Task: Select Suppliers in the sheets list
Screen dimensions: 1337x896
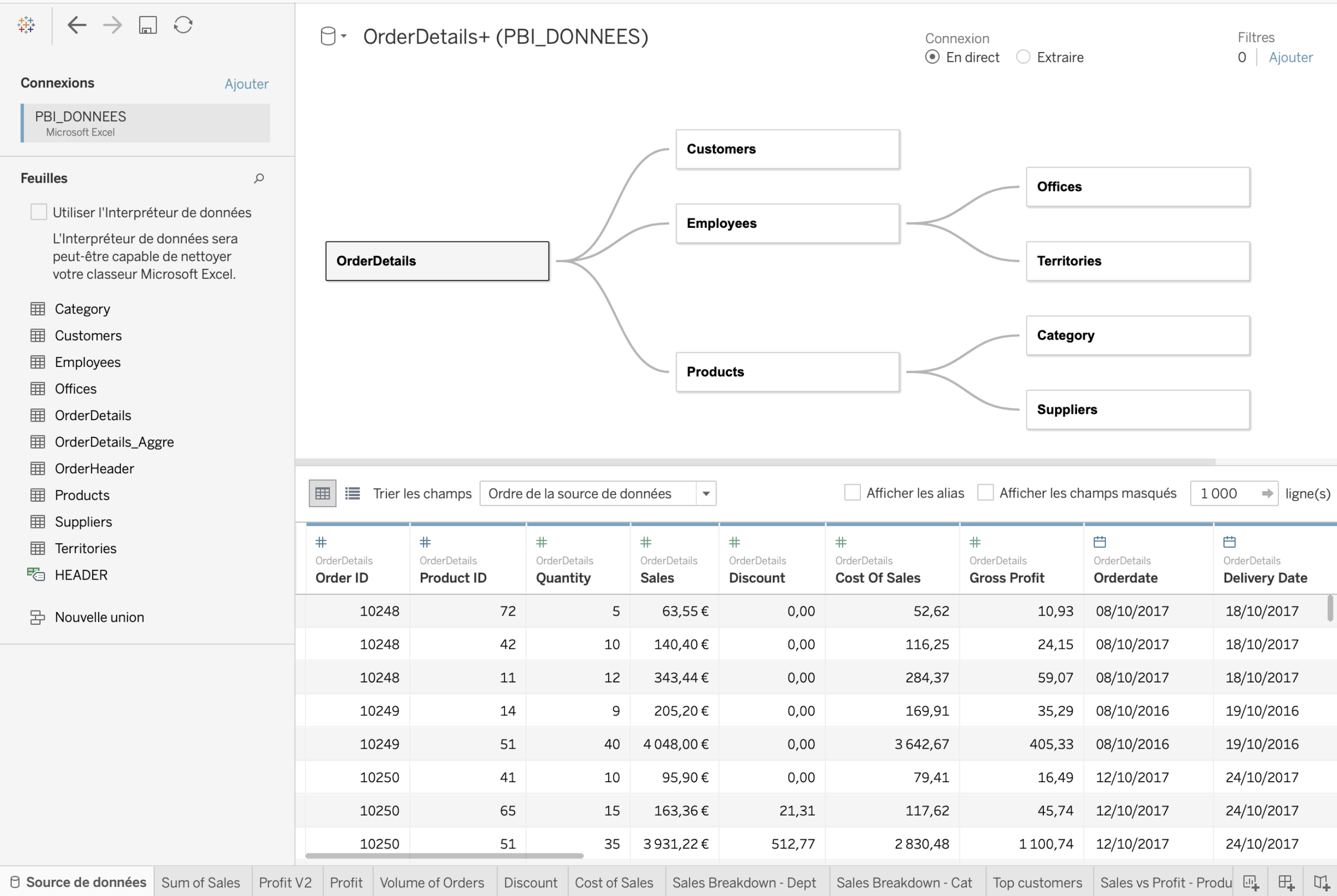Action: click(x=84, y=522)
